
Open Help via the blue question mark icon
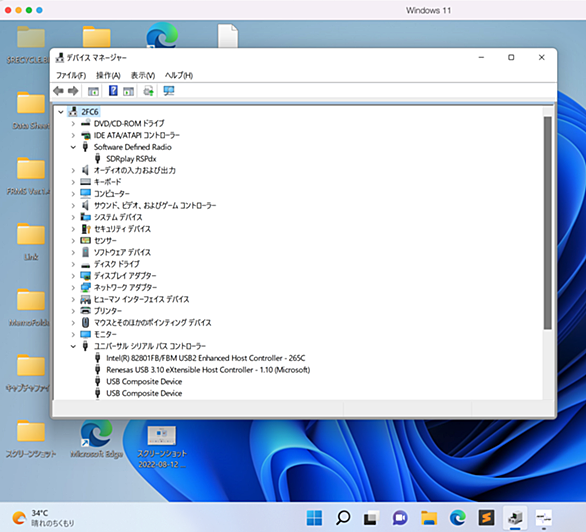(x=113, y=91)
